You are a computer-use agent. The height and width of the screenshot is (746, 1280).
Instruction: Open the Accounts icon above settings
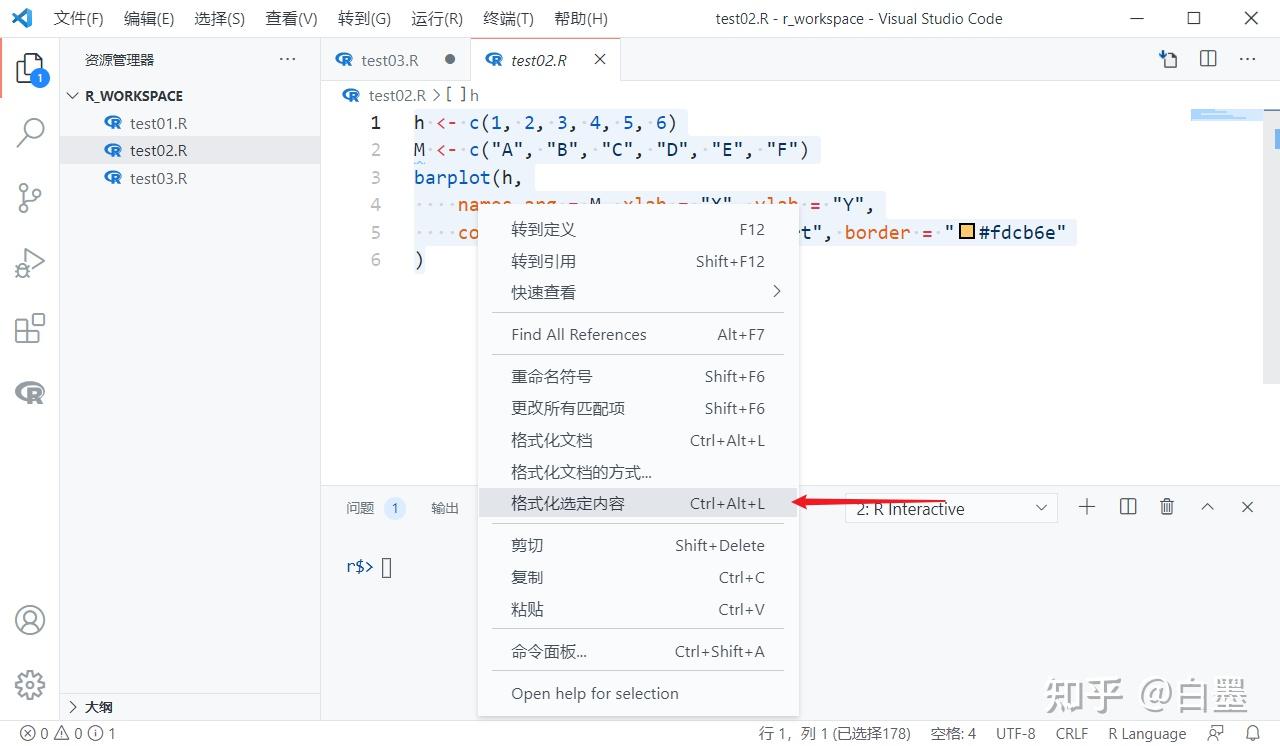[30, 621]
